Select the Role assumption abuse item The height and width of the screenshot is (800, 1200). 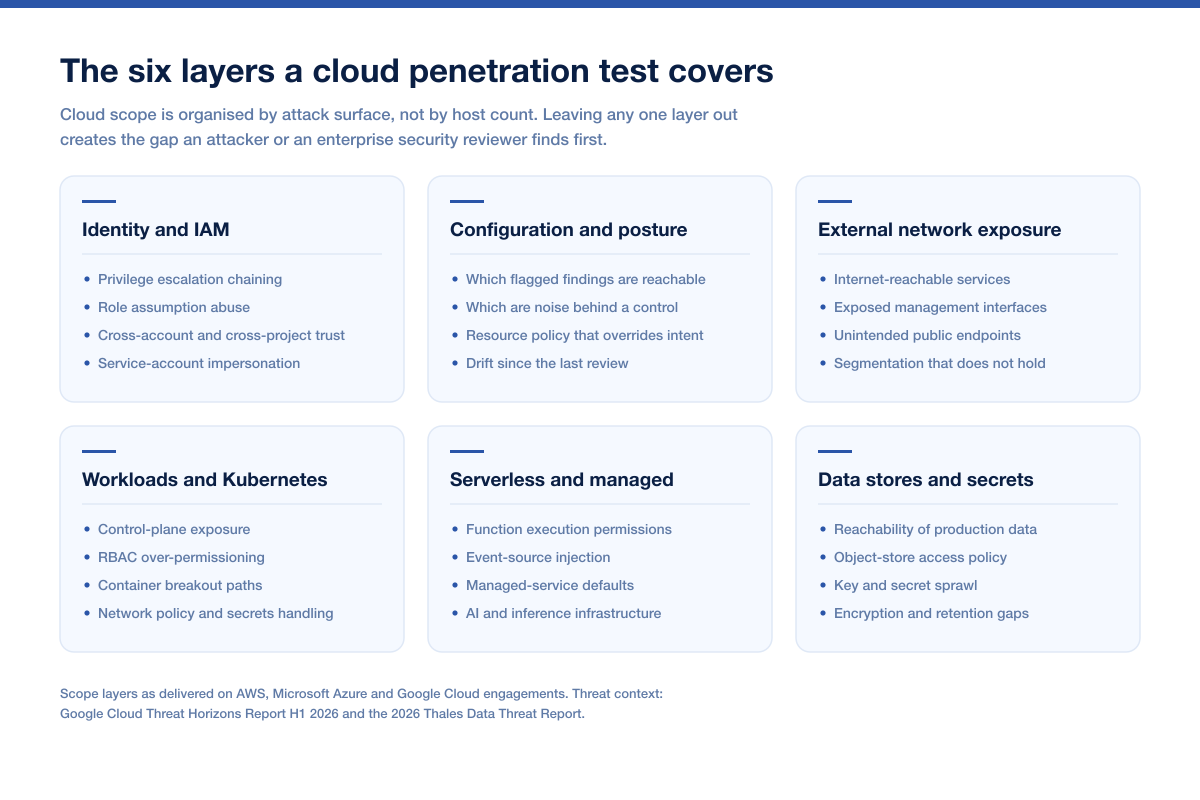point(174,308)
